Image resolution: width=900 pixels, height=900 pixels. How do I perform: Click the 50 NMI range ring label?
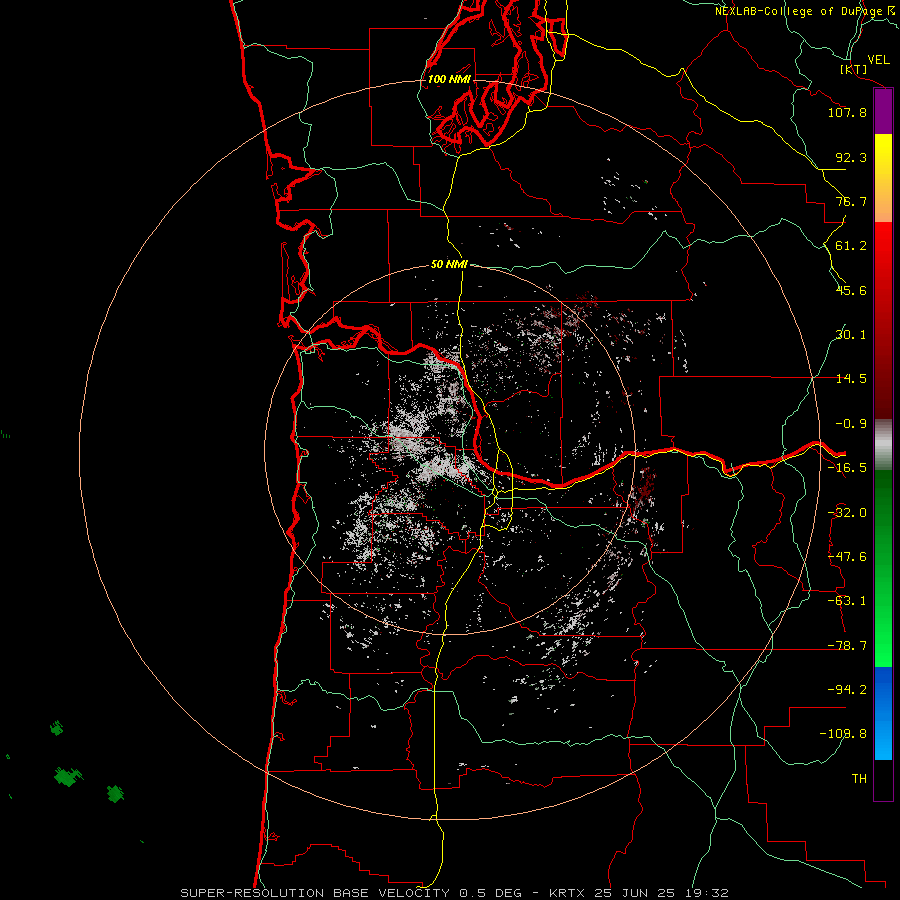449,264
